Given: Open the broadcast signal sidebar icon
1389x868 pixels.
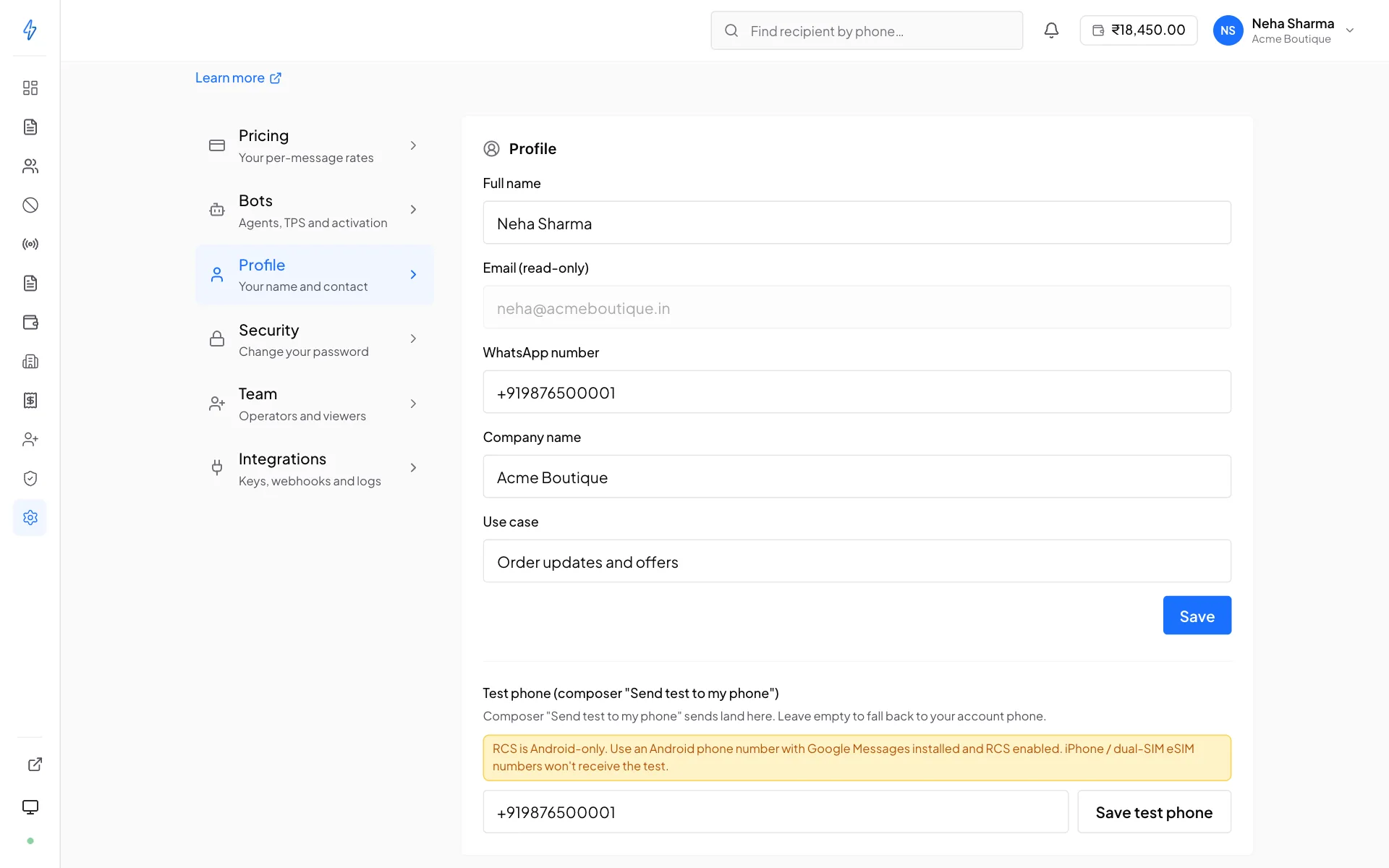Looking at the screenshot, I should coord(30,244).
